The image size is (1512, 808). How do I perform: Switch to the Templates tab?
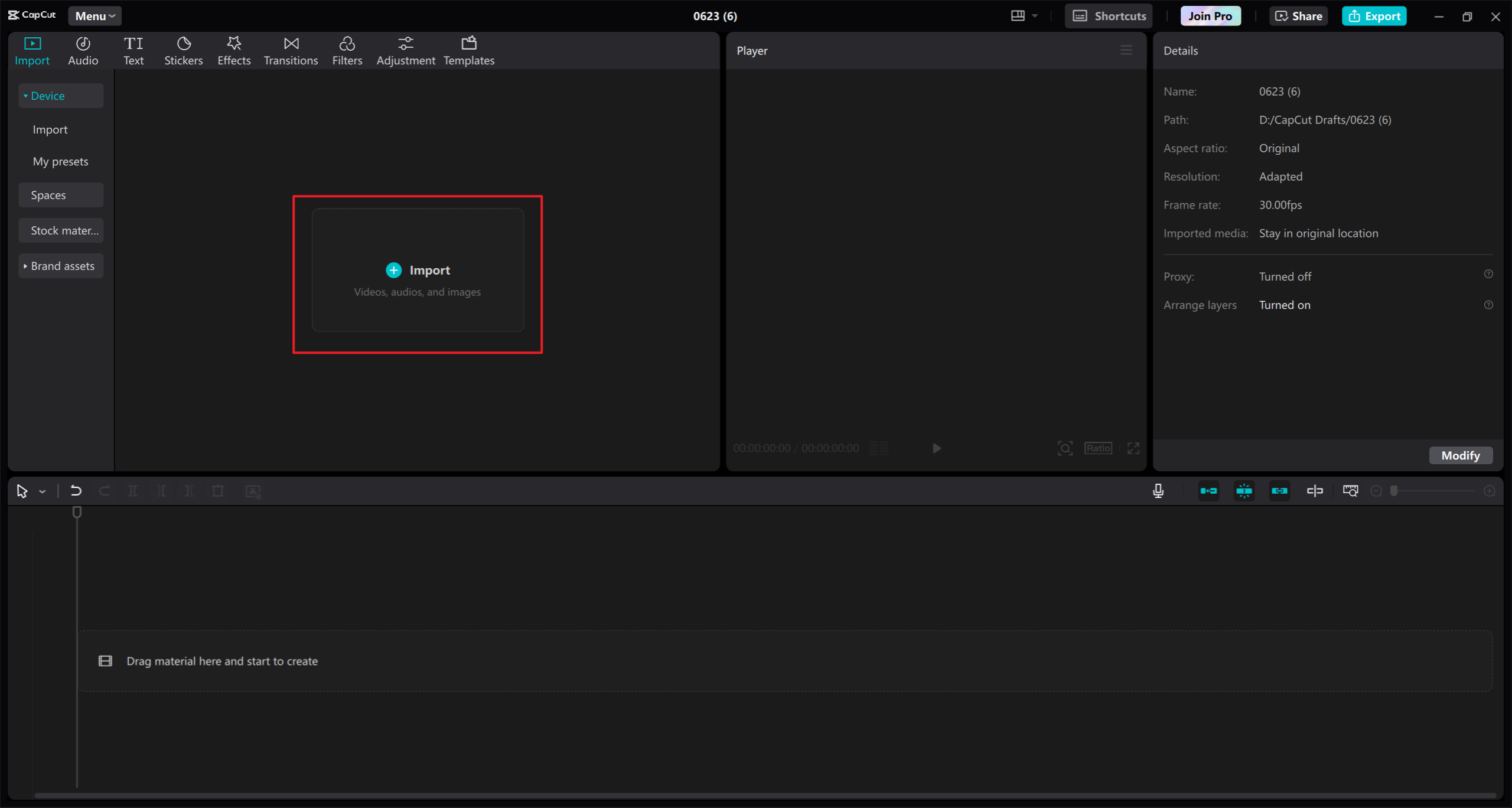tap(469, 51)
